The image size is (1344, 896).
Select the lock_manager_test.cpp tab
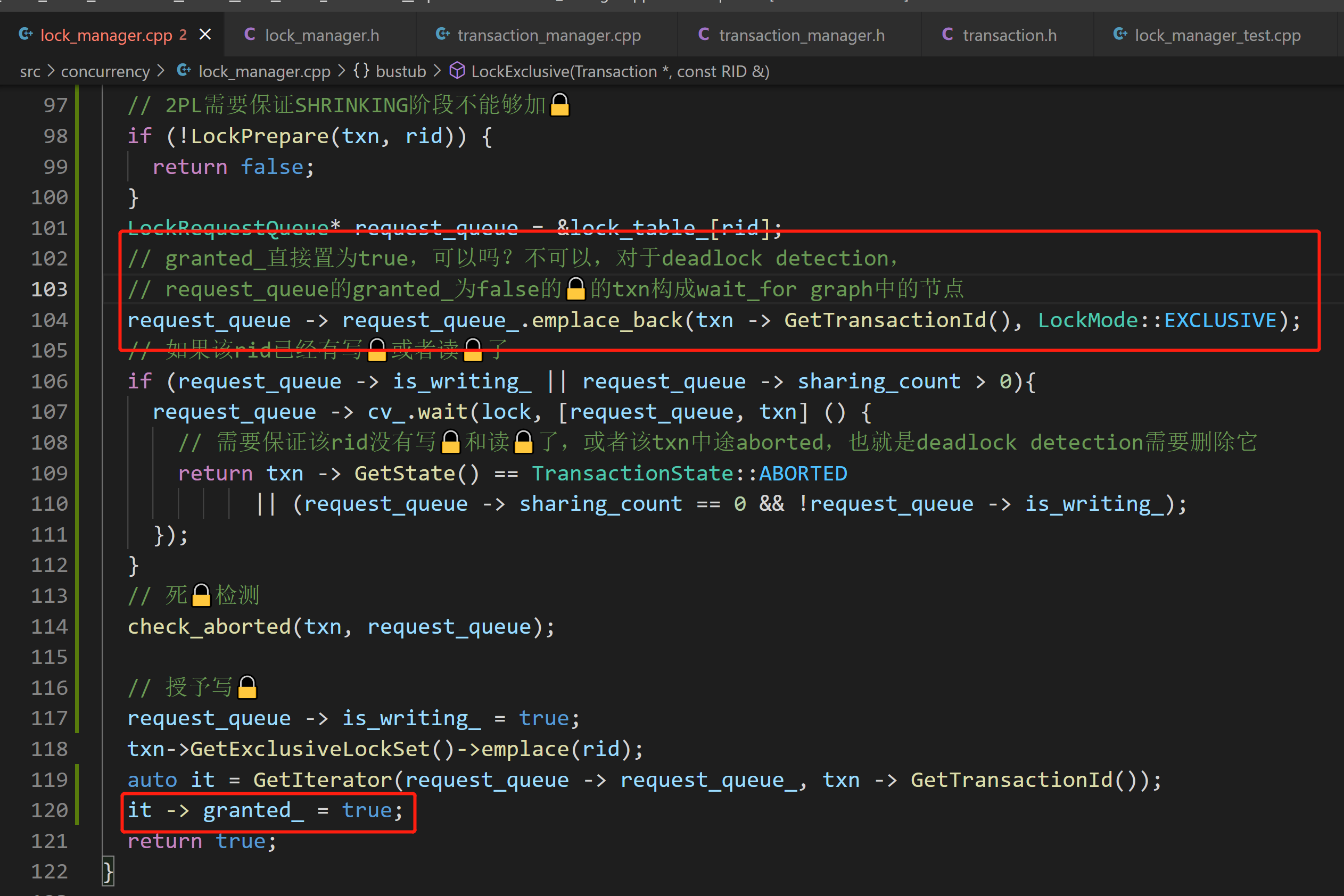(1217, 36)
